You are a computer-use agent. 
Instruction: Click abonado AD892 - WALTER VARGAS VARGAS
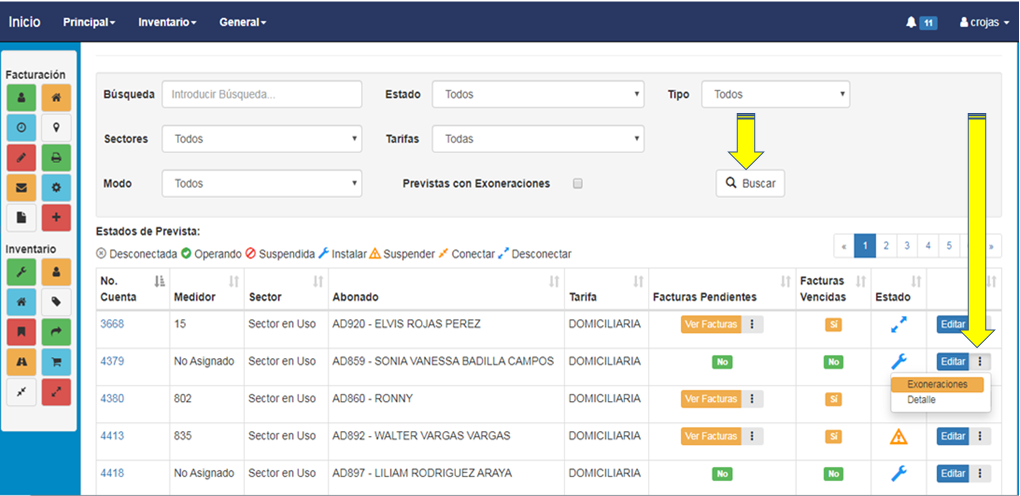click(421, 435)
